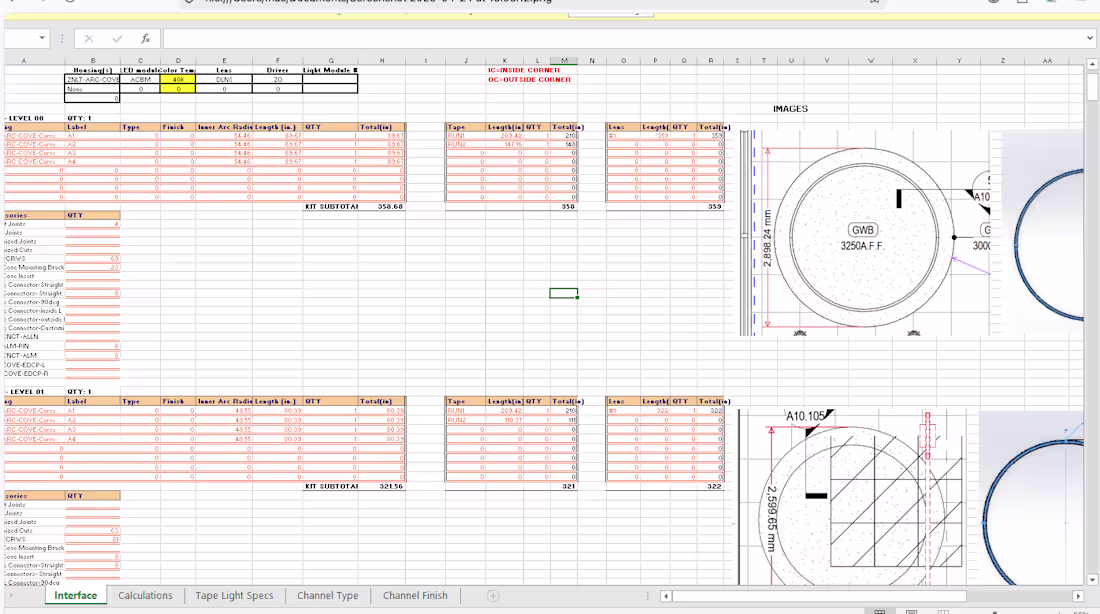Viewport: 1100px width, 614px height.
Task: Click the horizontal scrollbar right arrow
Action: [1078, 596]
